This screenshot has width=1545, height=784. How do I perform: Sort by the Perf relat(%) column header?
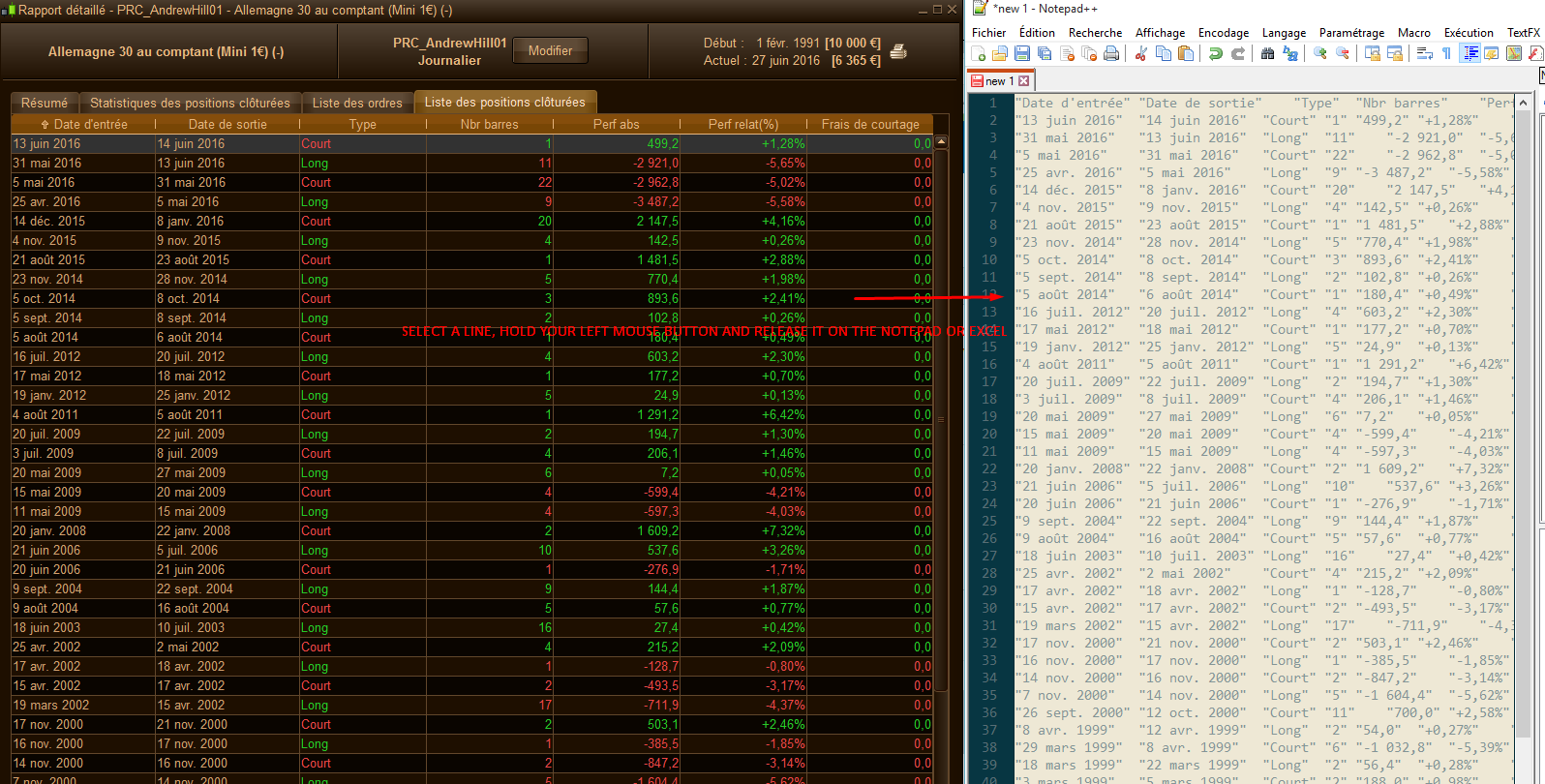point(743,124)
